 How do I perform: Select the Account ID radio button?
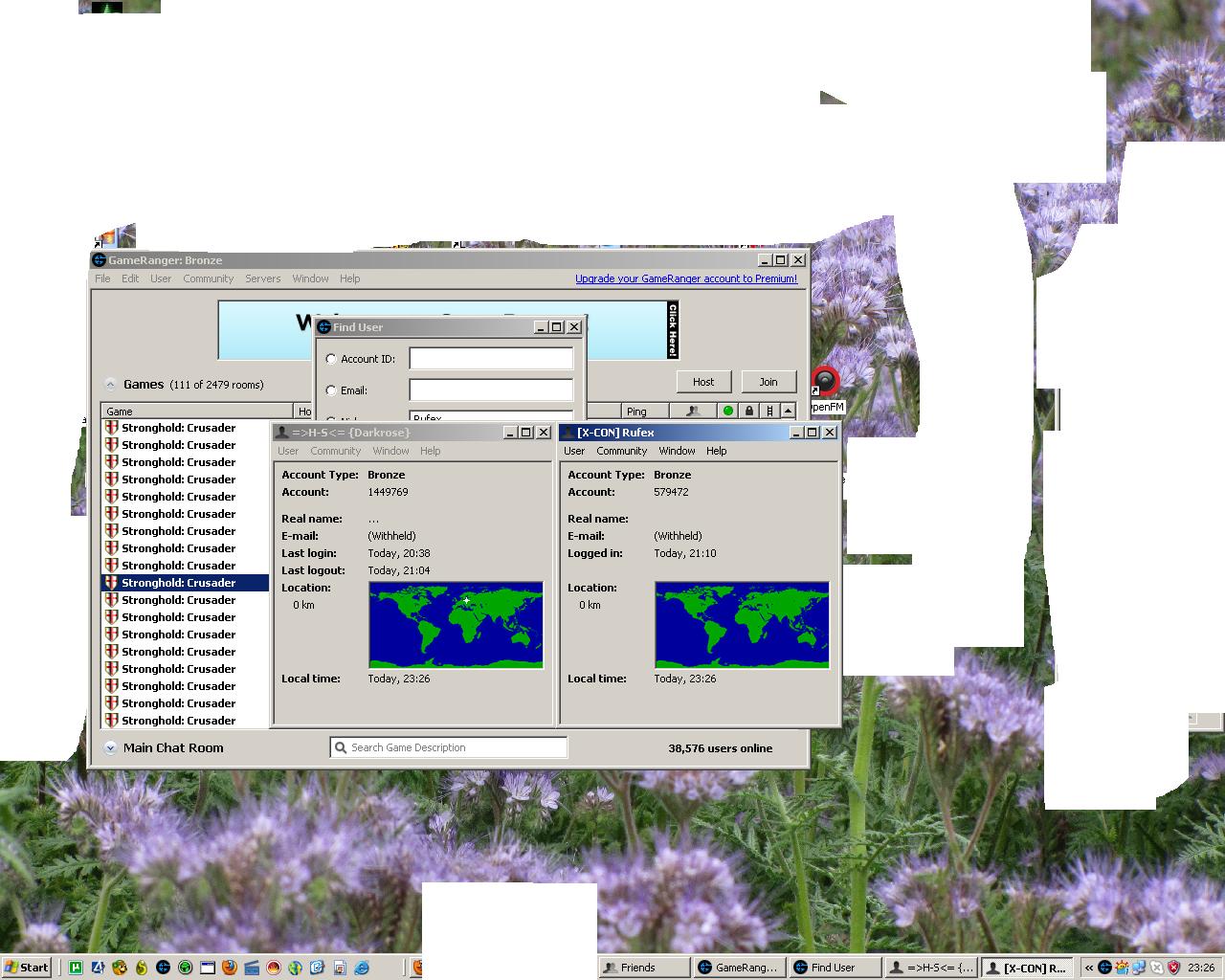[x=331, y=359]
